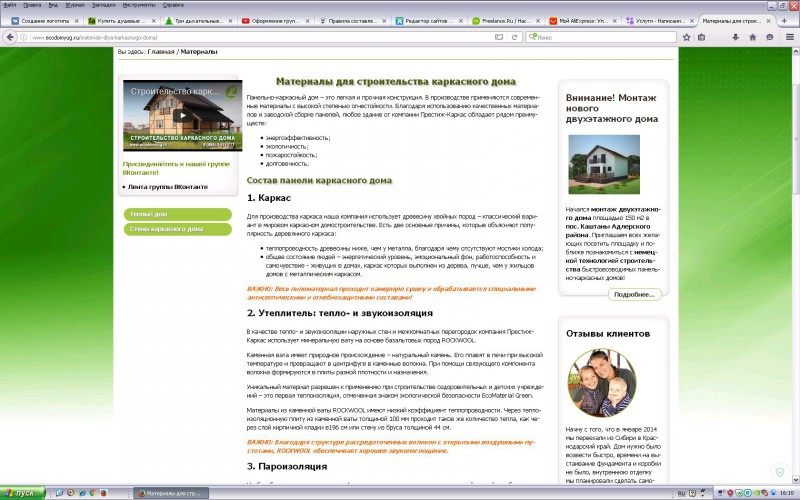Close the Мой AliExpress tab
This screenshot has width=800, height=500.
click(x=615, y=21)
